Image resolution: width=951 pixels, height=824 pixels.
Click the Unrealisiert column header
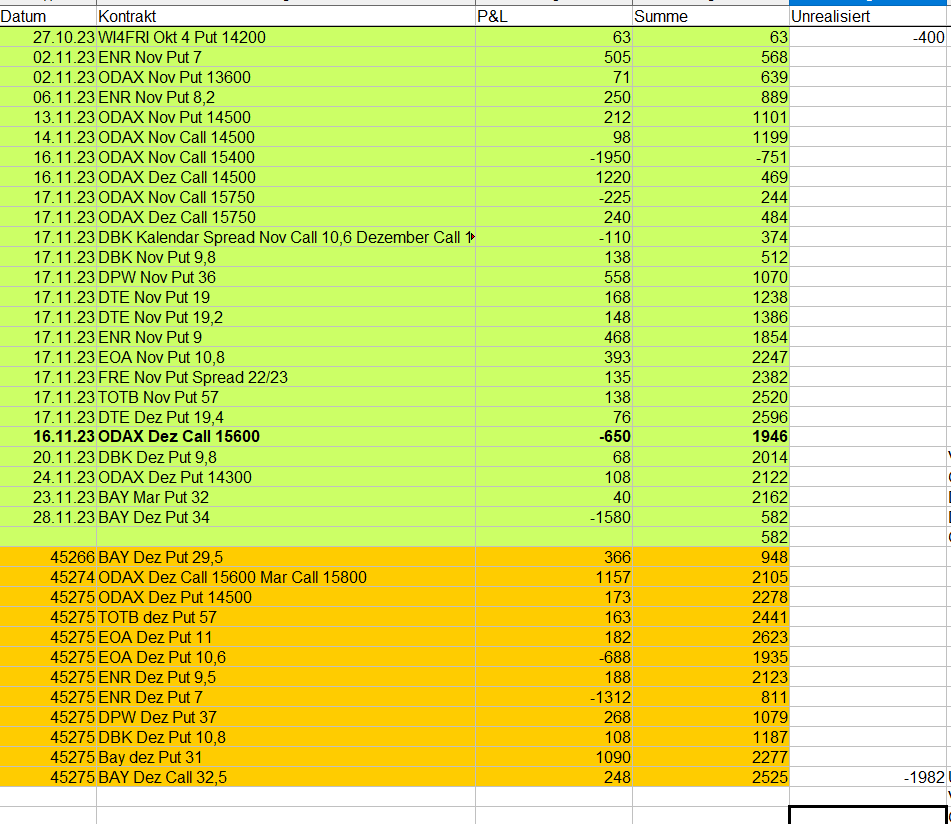point(868,17)
